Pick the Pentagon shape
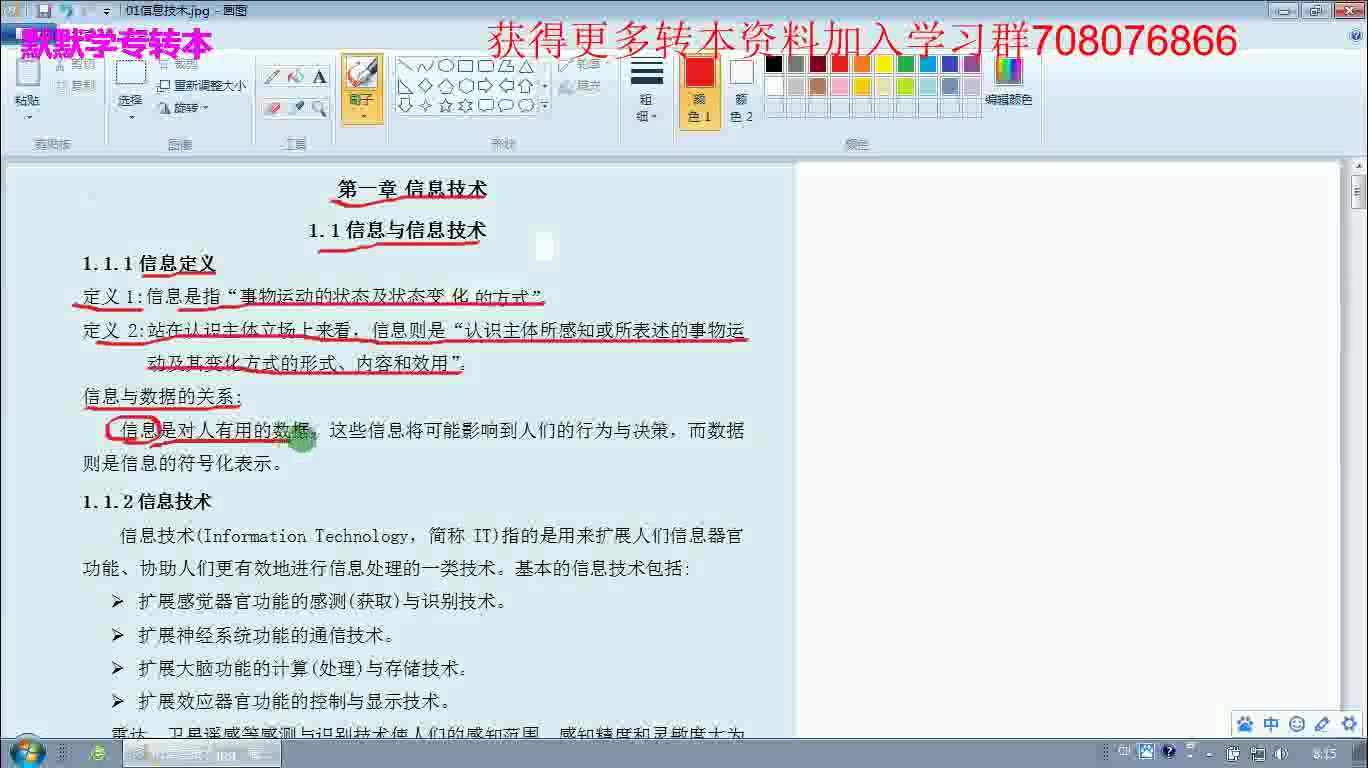The image size is (1368, 768). pos(445,86)
